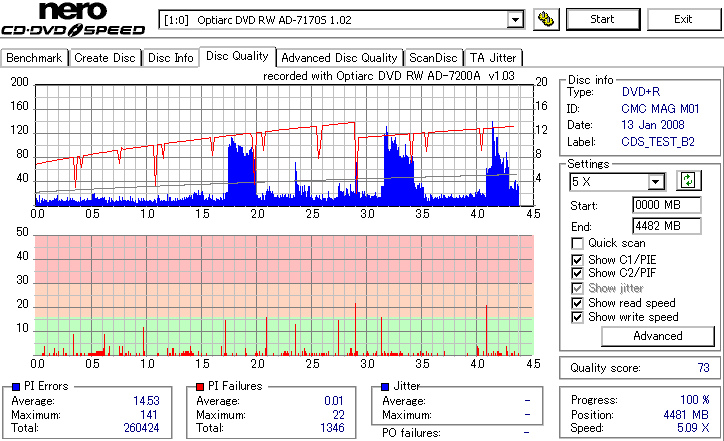Click the Speed value 5.09 X

(x=693, y=428)
